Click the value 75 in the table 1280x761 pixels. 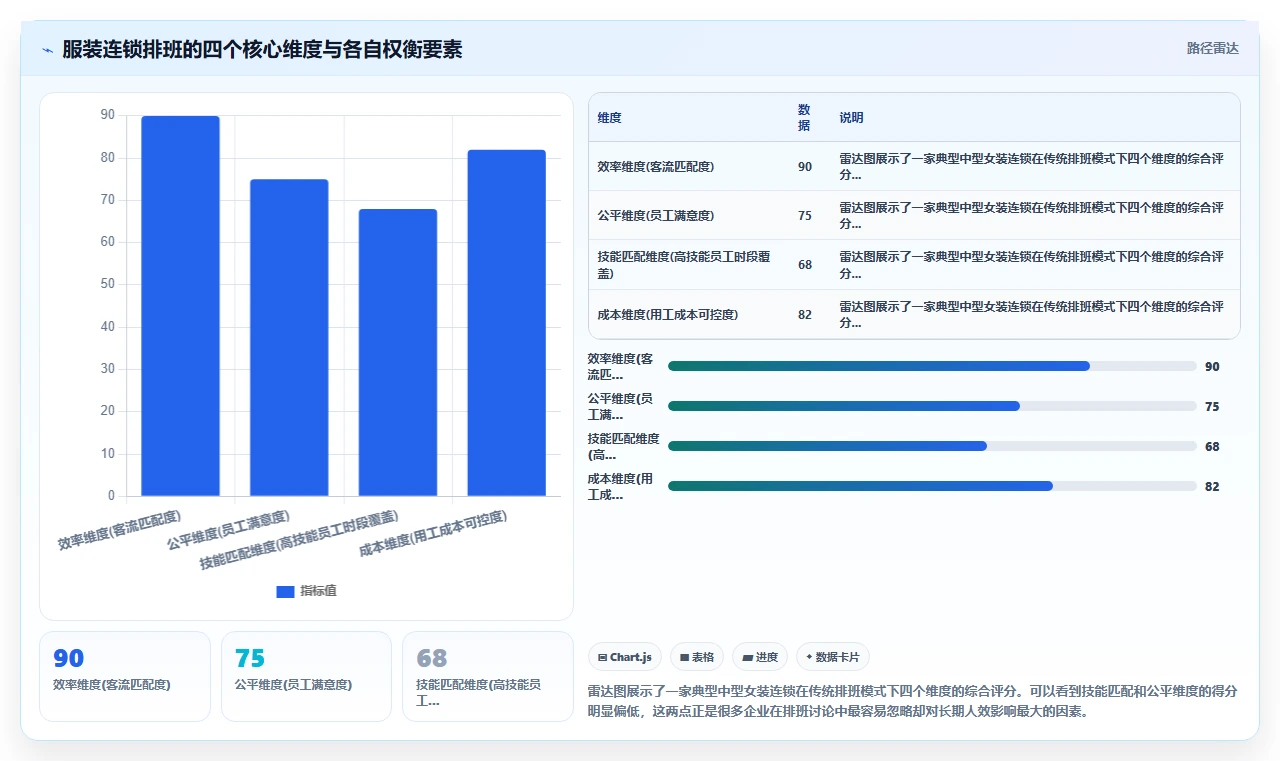(x=805, y=216)
